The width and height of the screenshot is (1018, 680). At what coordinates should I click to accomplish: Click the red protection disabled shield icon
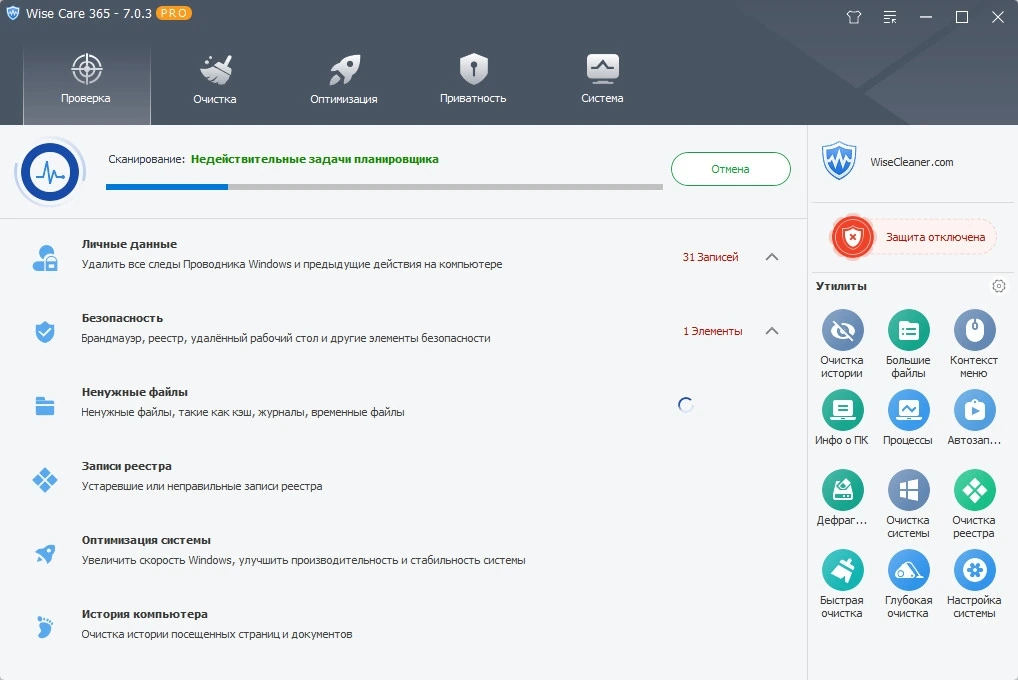852,237
